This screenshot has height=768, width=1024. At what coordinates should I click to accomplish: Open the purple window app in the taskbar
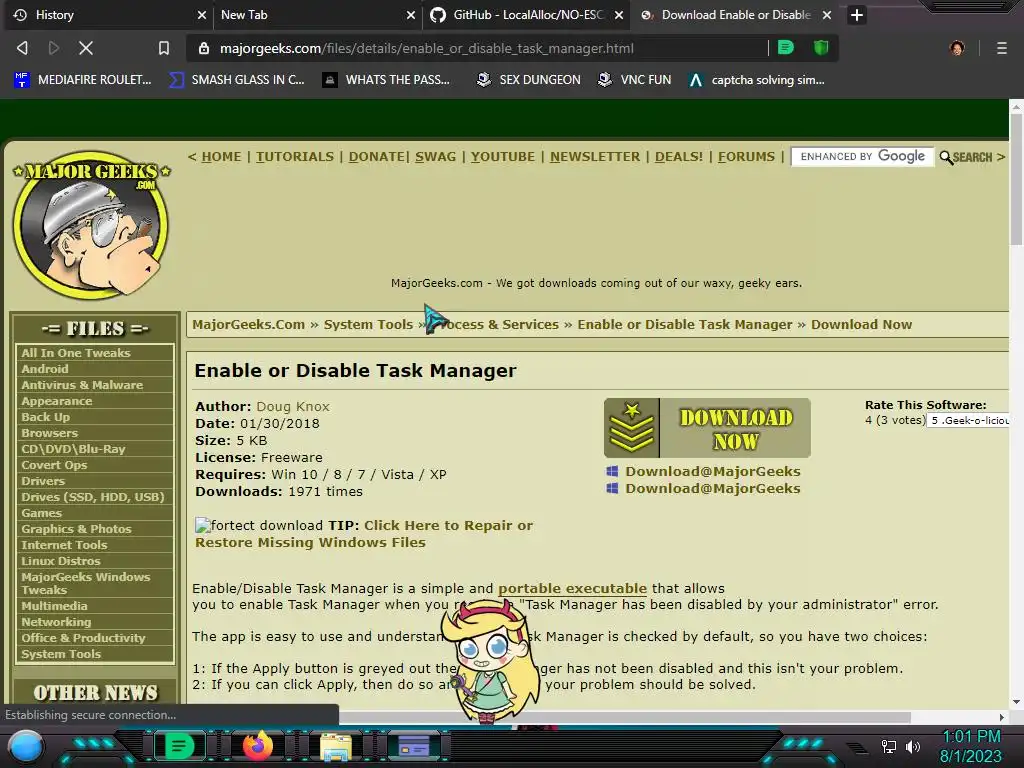[x=414, y=746]
